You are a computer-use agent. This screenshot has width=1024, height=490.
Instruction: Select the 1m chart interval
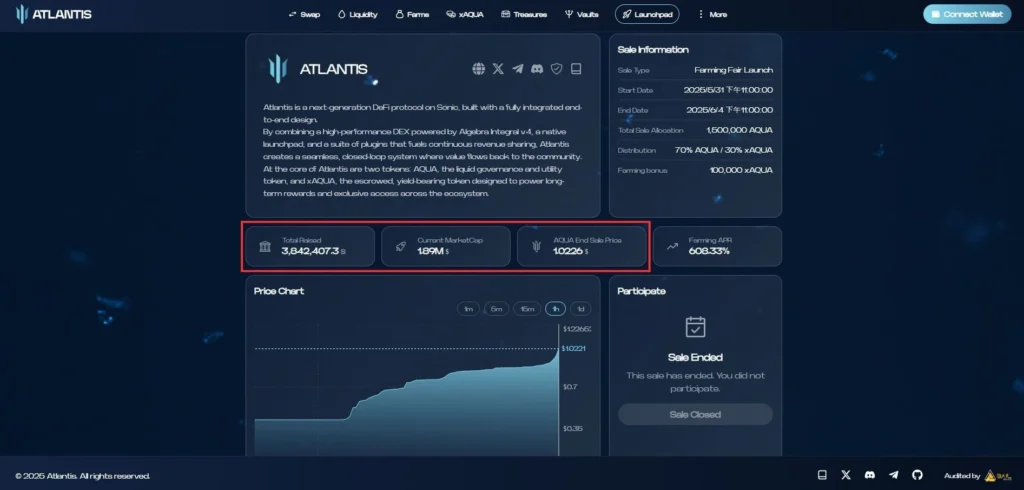(468, 308)
